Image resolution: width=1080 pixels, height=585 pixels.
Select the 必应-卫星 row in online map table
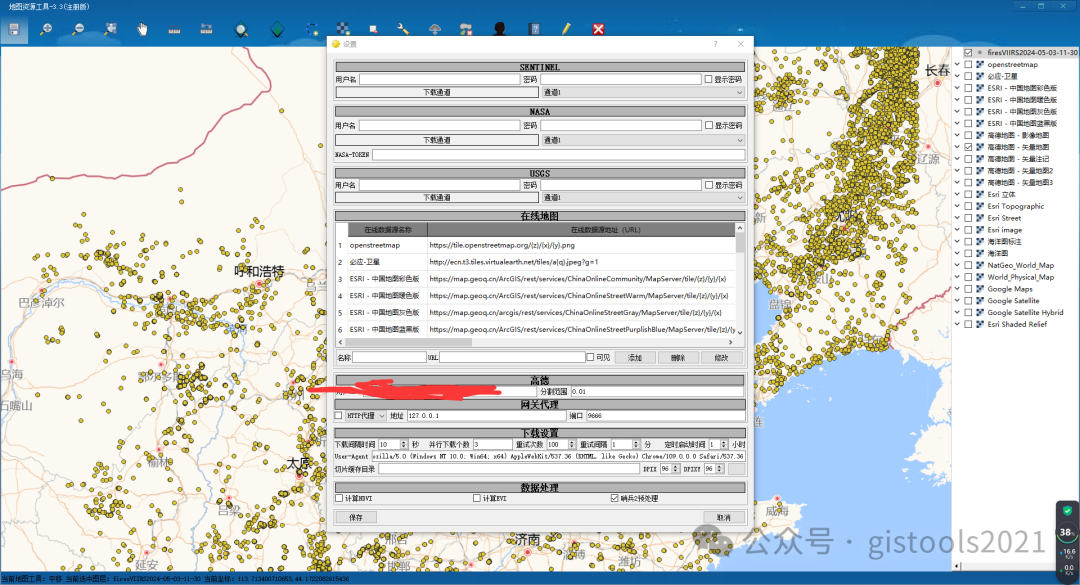point(535,262)
